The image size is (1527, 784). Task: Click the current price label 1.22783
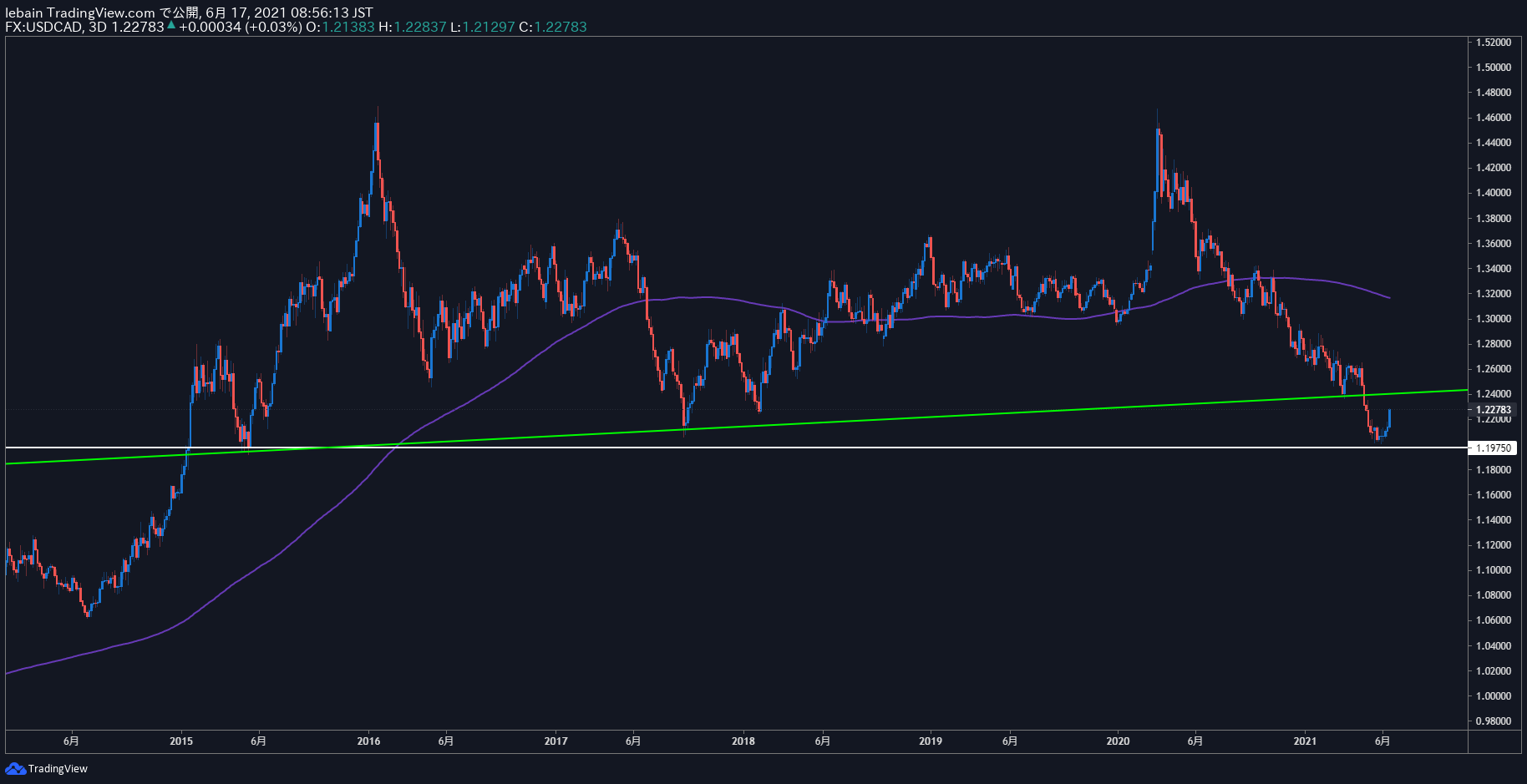click(1494, 410)
